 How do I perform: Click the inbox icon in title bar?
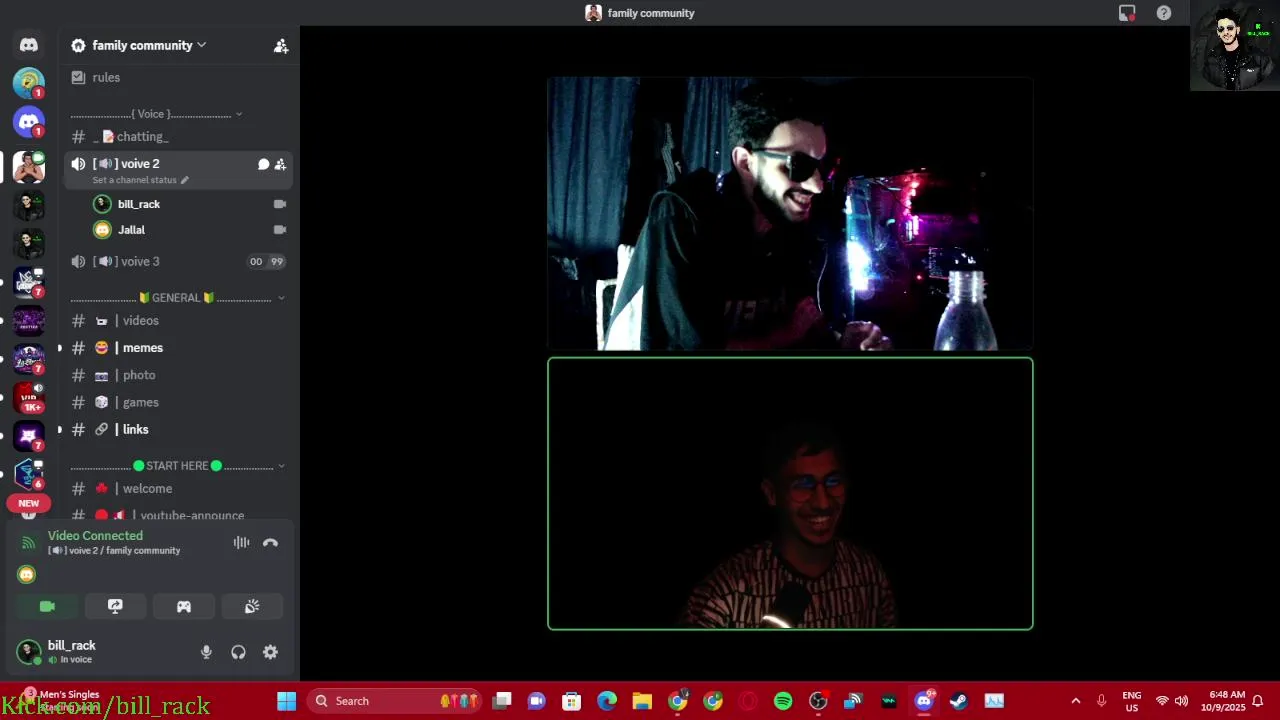(x=1127, y=13)
